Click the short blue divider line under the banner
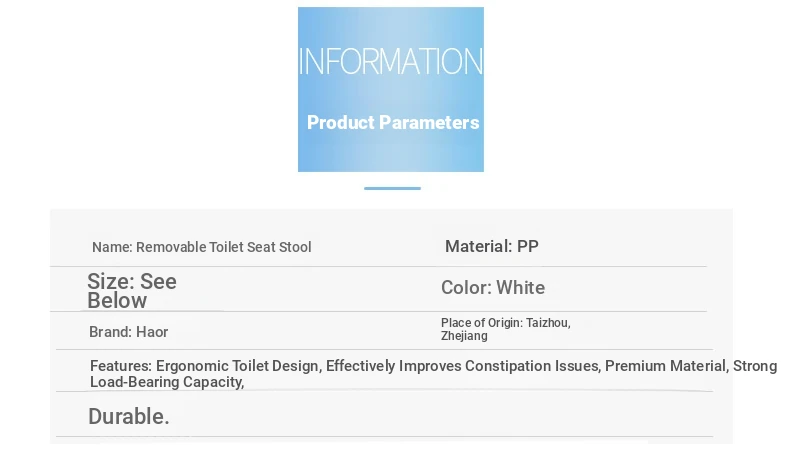This screenshot has width=790, height=475. coord(392,188)
